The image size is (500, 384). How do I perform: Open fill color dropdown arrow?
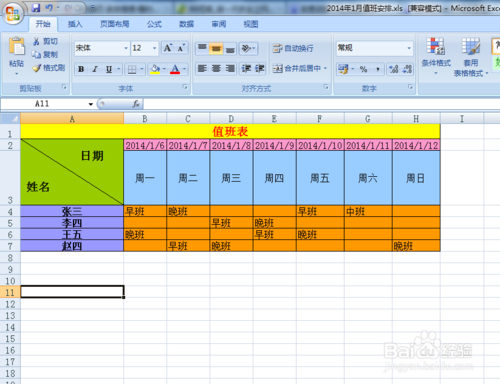(x=164, y=69)
